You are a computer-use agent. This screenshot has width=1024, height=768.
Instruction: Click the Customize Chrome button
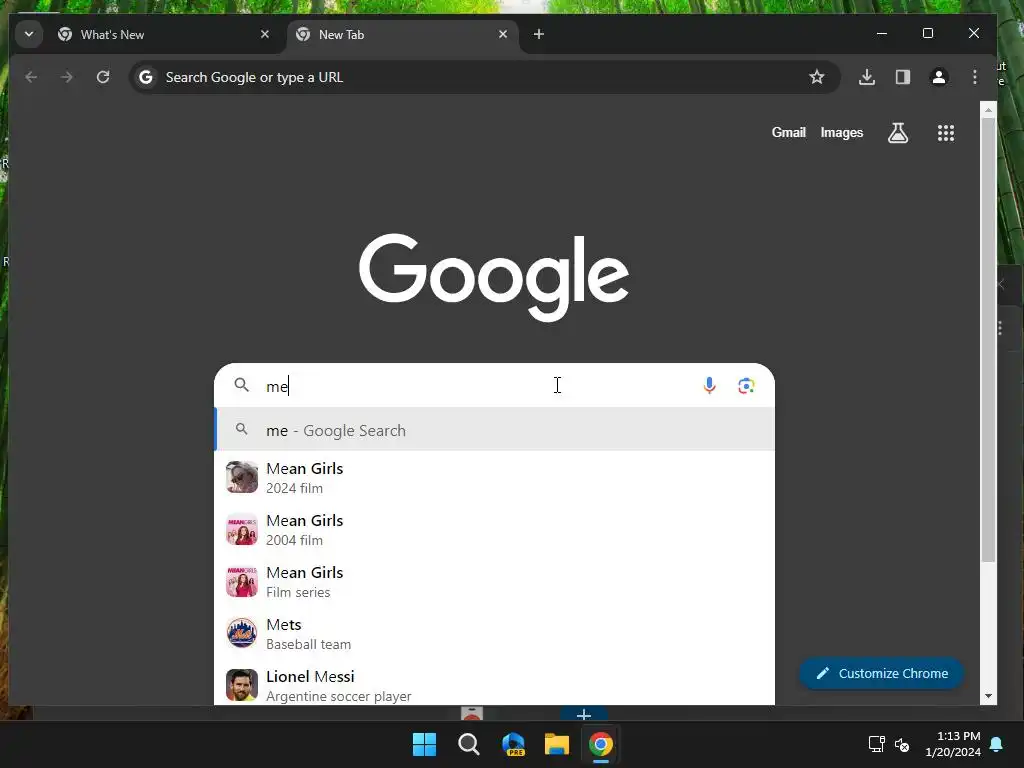(882, 673)
